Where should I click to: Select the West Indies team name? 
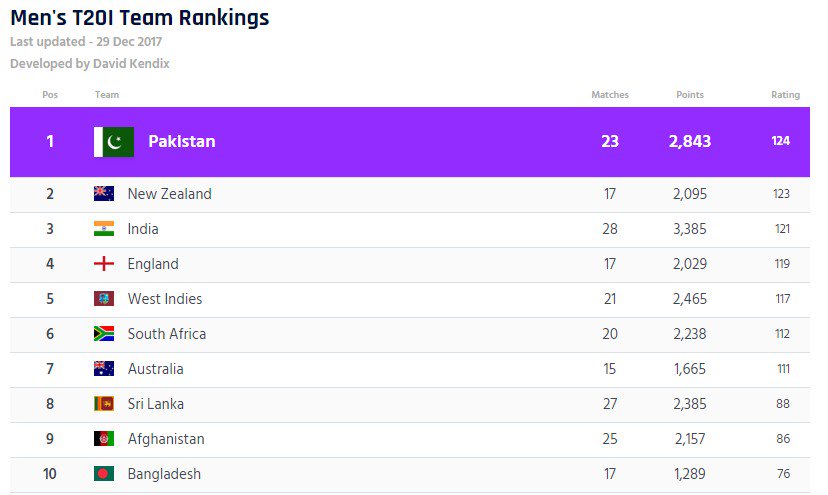pyautogui.click(x=165, y=298)
